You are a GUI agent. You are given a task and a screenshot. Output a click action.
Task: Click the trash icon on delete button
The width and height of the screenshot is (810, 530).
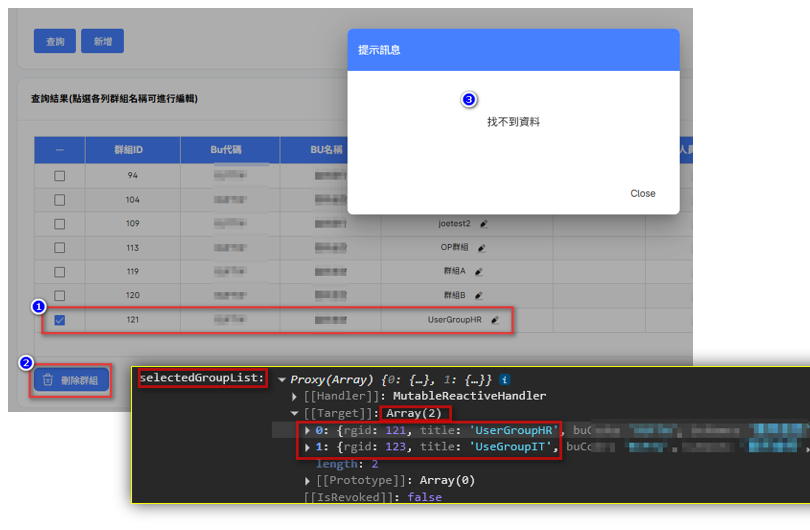click(x=48, y=380)
